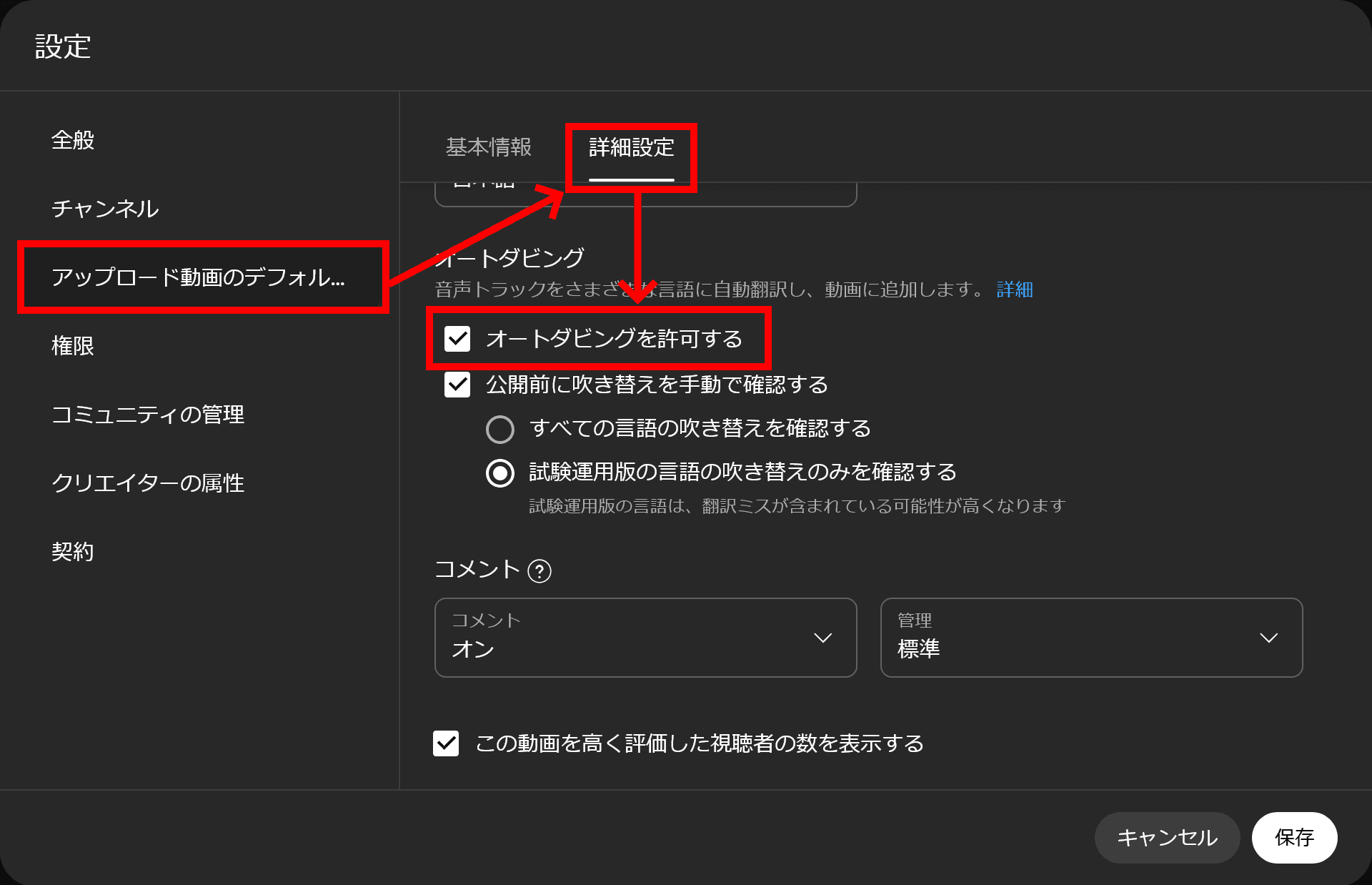Click the キャンセル button
The image size is (1372, 885).
(1168, 838)
